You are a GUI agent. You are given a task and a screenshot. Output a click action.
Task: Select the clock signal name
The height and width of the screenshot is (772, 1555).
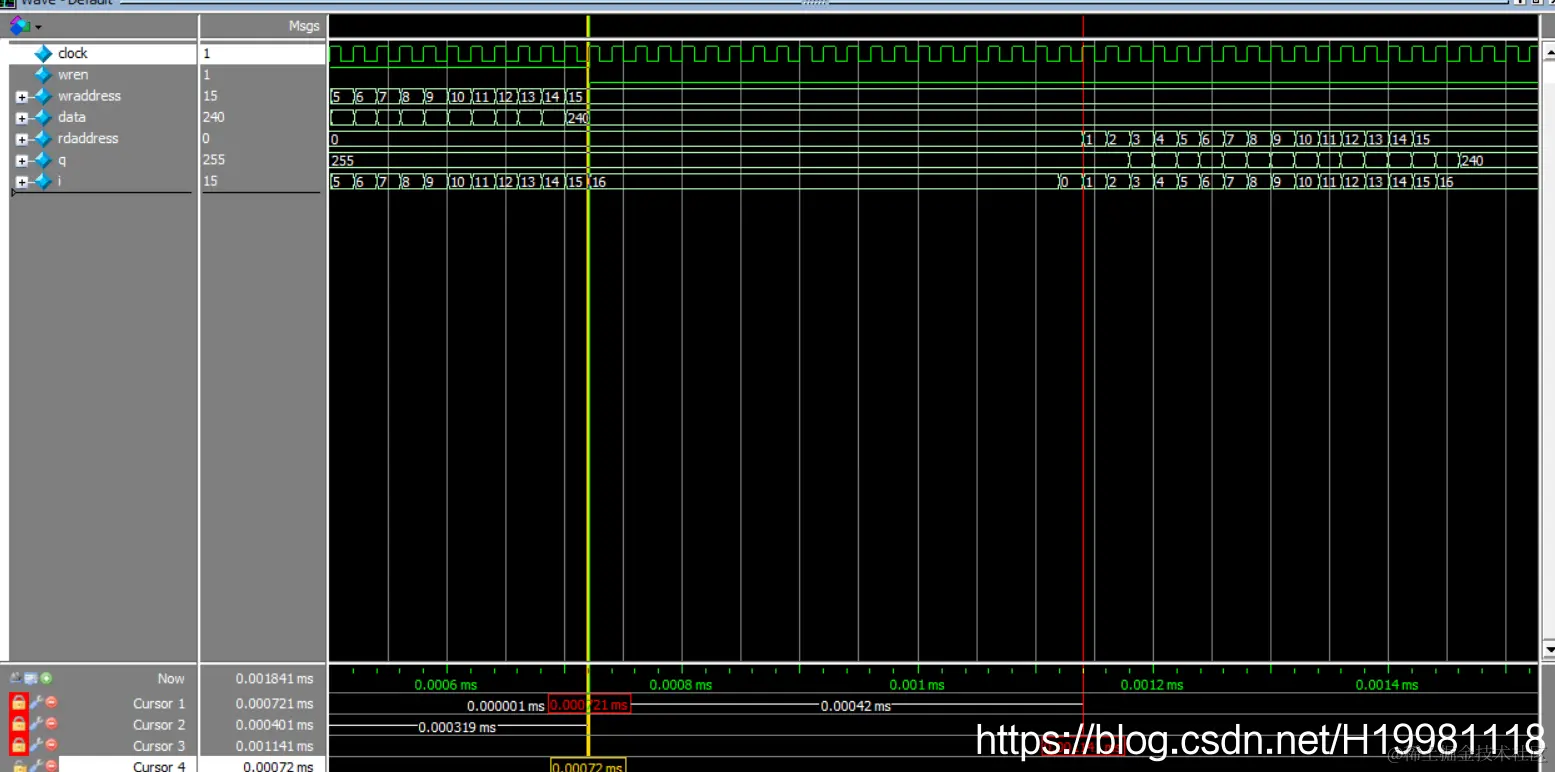point(72,53)
